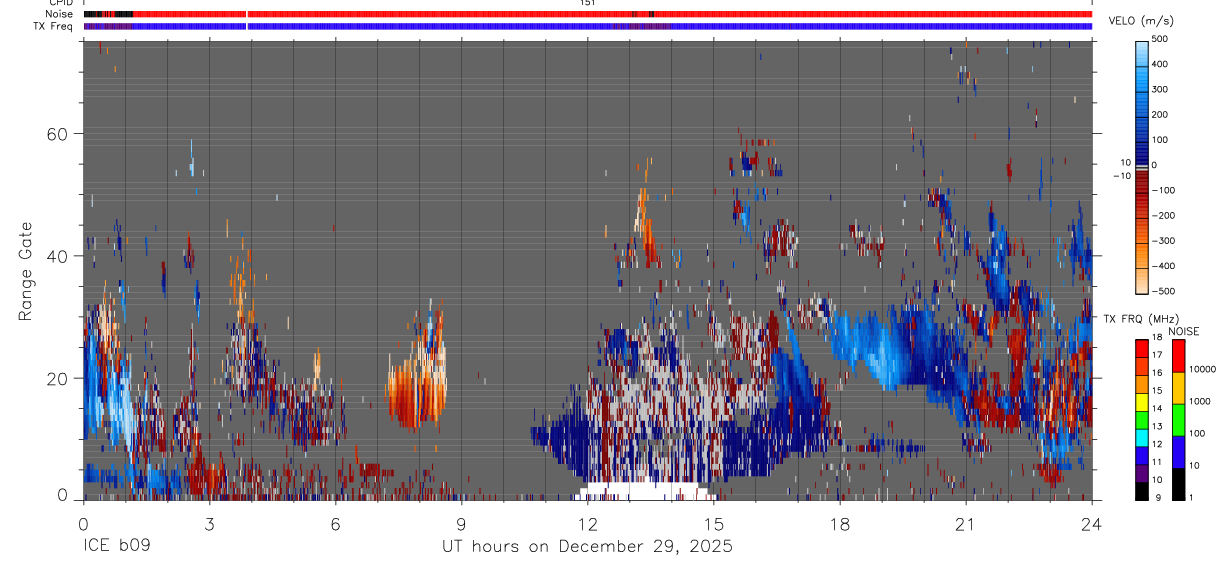Image resolution: width=1228 pixels, height=567 pixels.
Task: Click the NOISE legend title
Action: (1183, 331)
